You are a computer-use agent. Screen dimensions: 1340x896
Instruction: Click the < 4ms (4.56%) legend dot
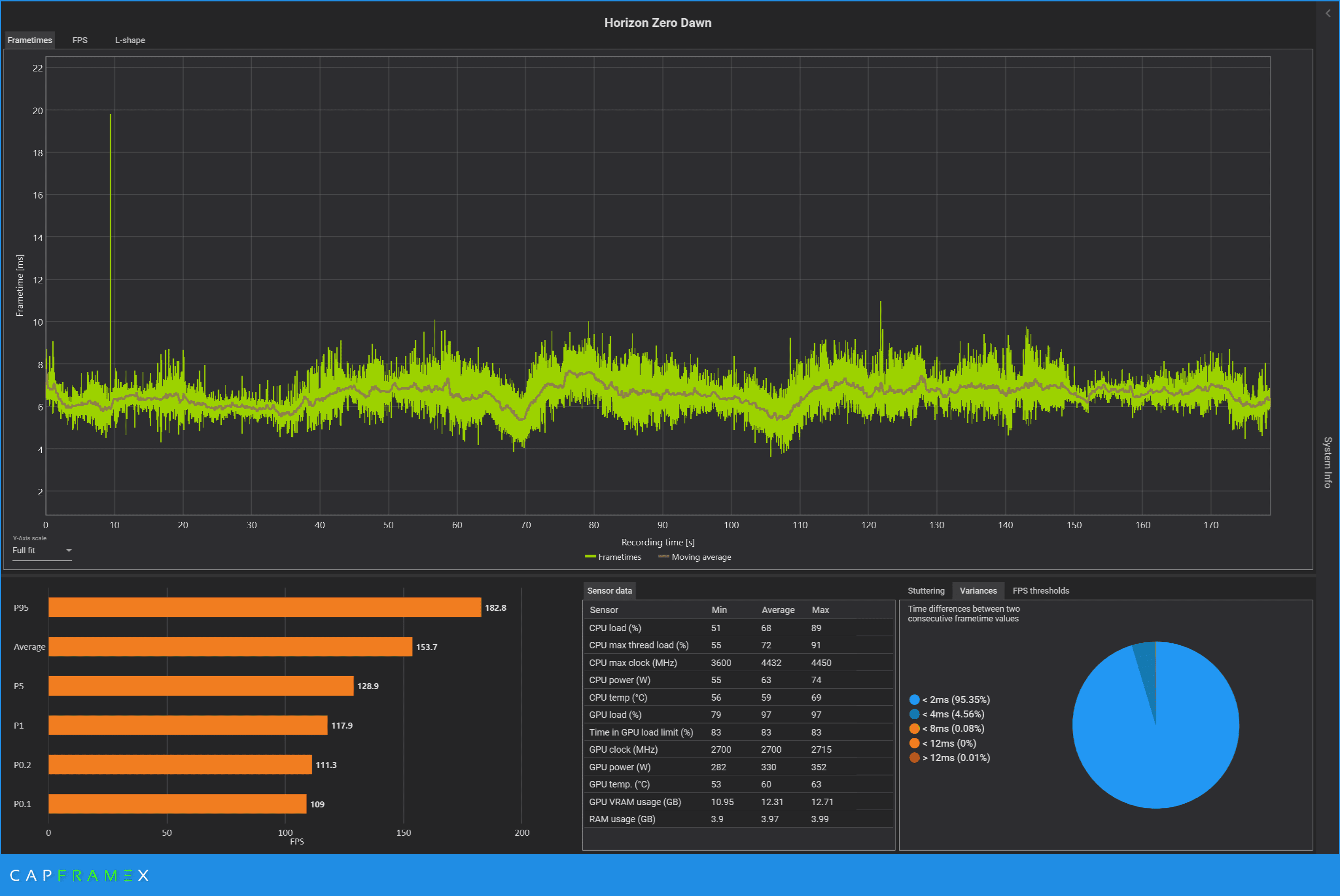914,714
